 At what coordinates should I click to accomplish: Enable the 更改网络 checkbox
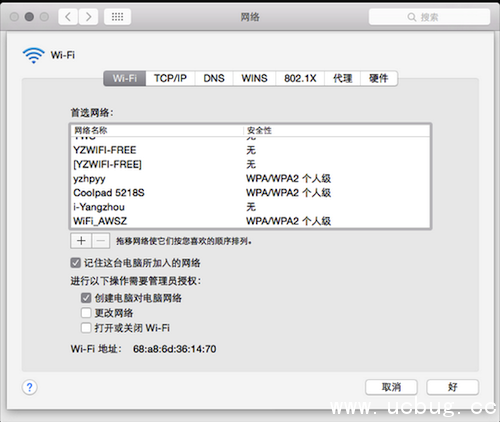86,313
